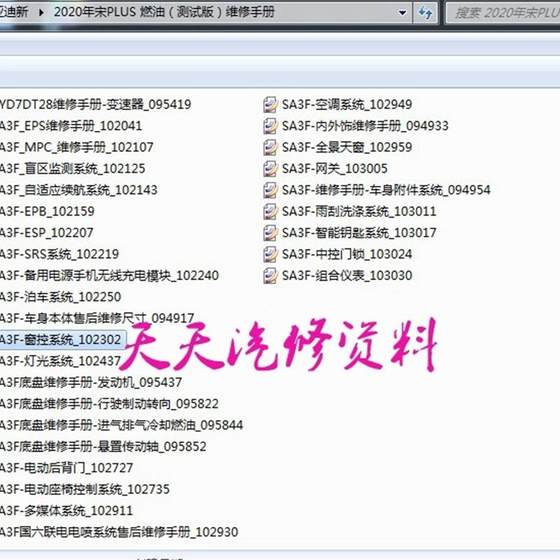Select file A3F_盲区监测系统_102125
The width and height of the screenshot is (560, 560).
(x=73, y=169)
